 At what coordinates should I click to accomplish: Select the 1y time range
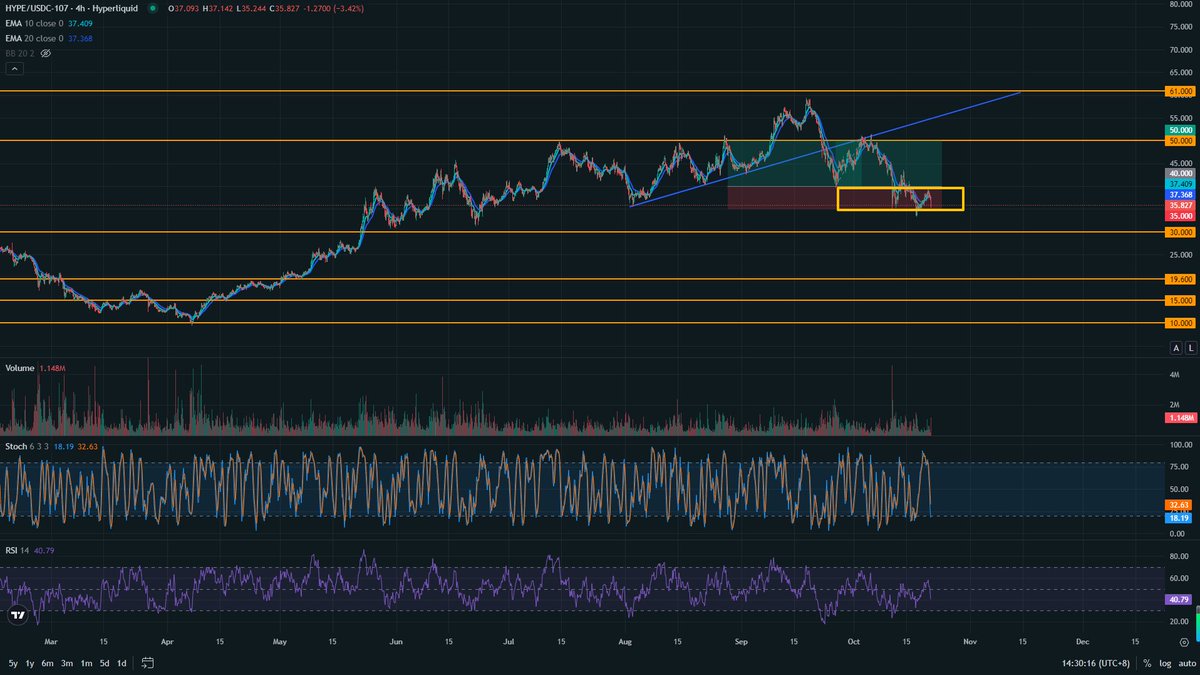click(31, 663)
